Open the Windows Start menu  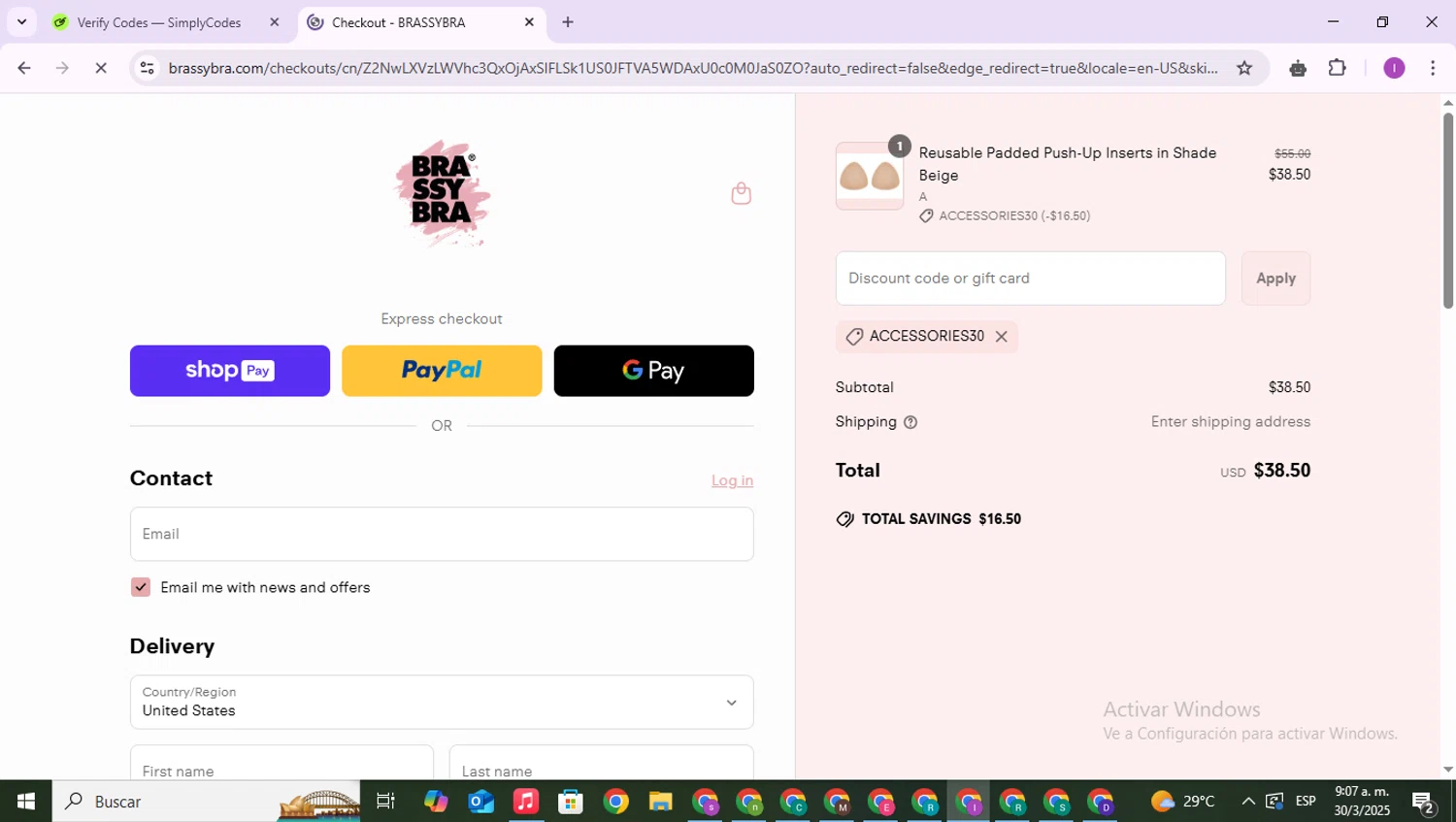[26, 802]
